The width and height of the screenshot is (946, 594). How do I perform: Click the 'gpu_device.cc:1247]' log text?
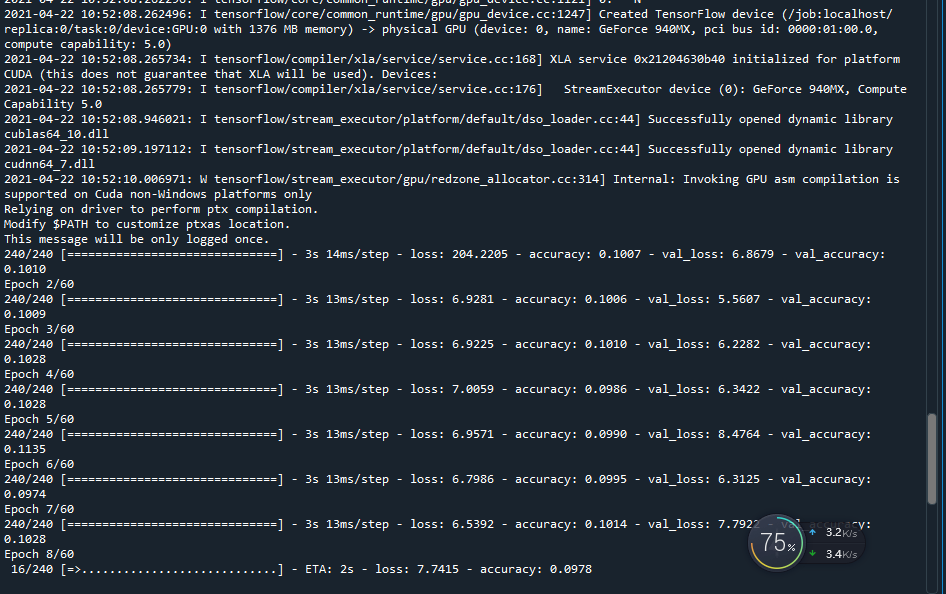click(525, 14)
